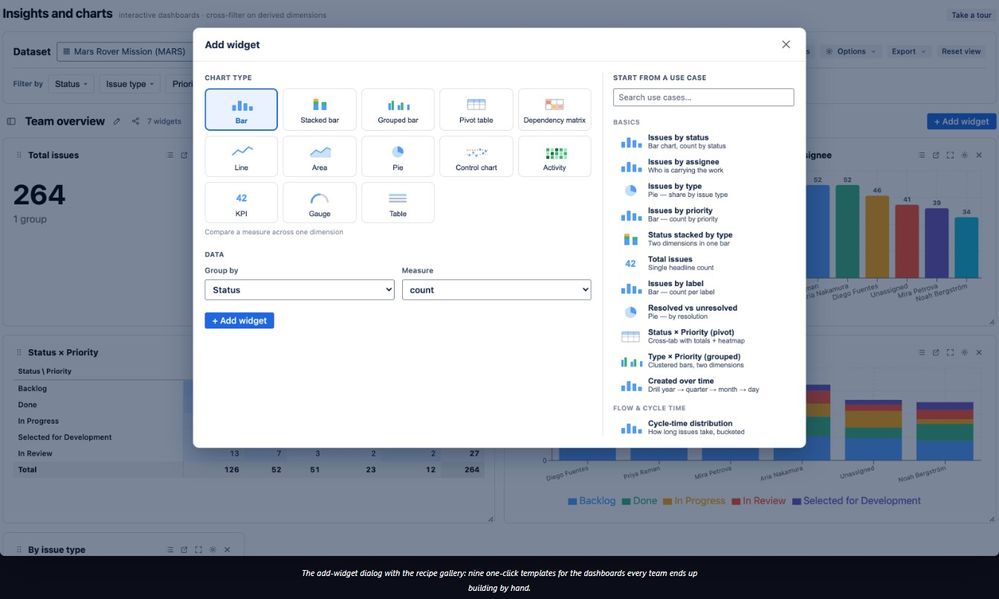
Task: Select the Pie chart type
Action: 398,156
